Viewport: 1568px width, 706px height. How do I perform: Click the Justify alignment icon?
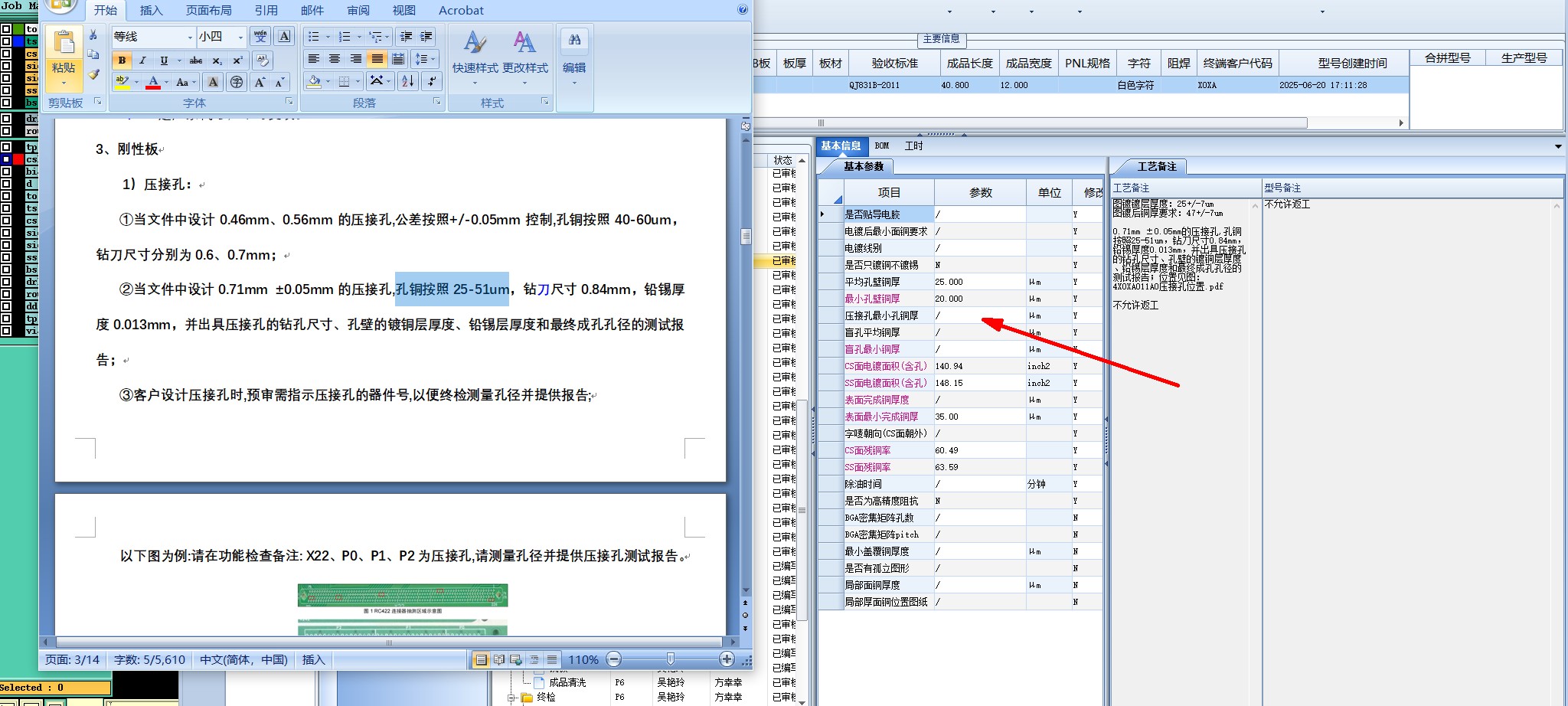click(377, 59)
